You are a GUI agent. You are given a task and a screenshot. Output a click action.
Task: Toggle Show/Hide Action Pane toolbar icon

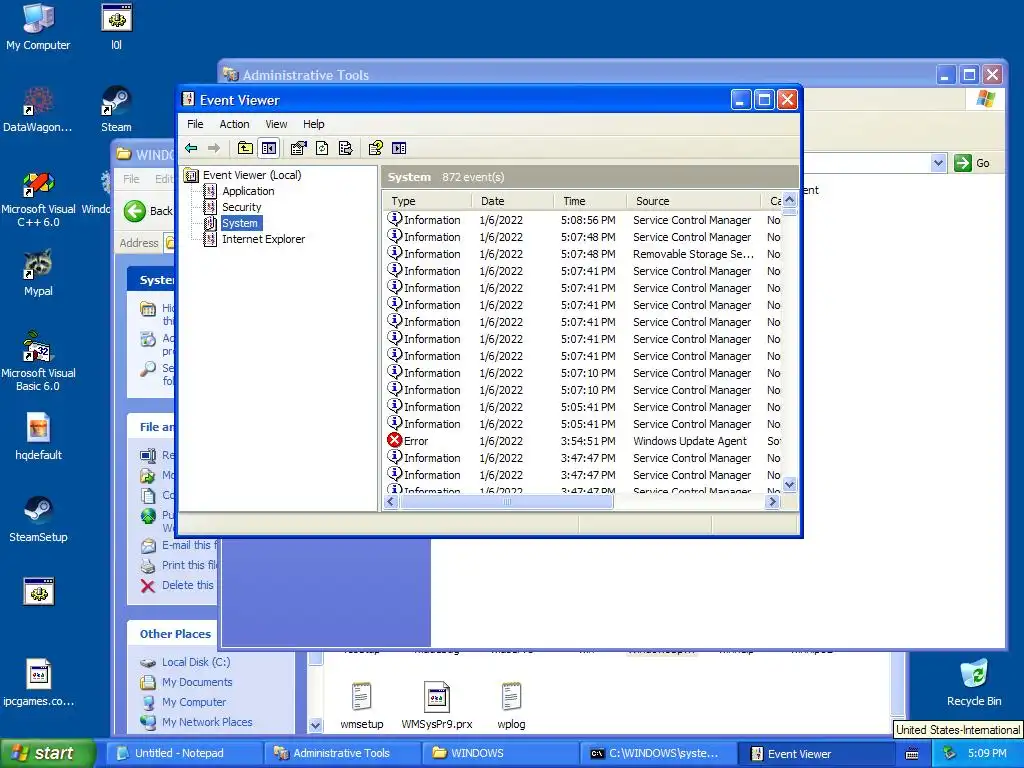[399, 148]
